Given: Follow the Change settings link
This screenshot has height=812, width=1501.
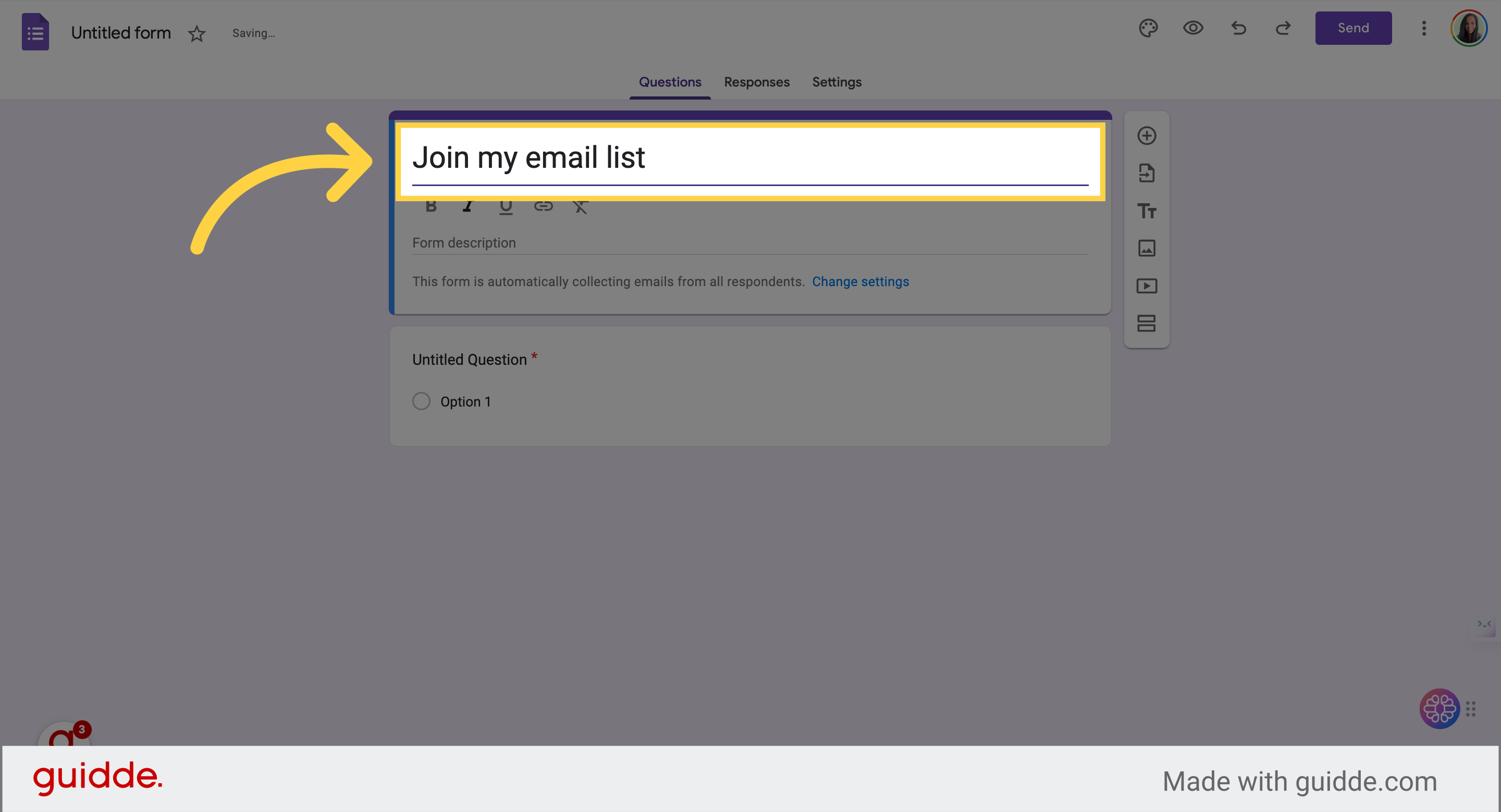Looking at the screenshot, I should tap(860, 282).
